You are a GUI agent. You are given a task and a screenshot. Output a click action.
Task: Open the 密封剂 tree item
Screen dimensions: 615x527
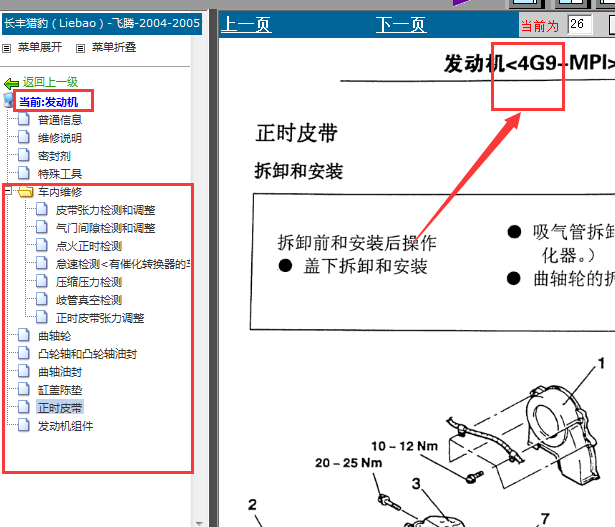point(54,156)
